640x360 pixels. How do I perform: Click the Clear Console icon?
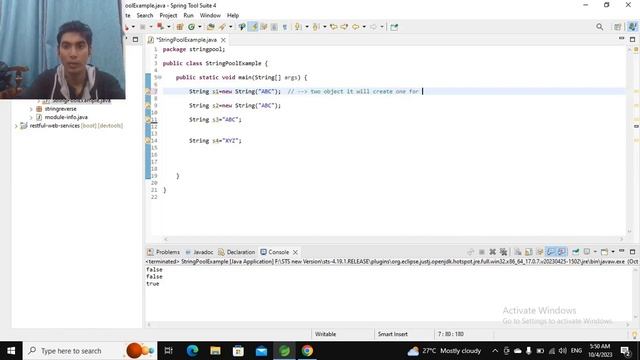click(x=518, y=252)
